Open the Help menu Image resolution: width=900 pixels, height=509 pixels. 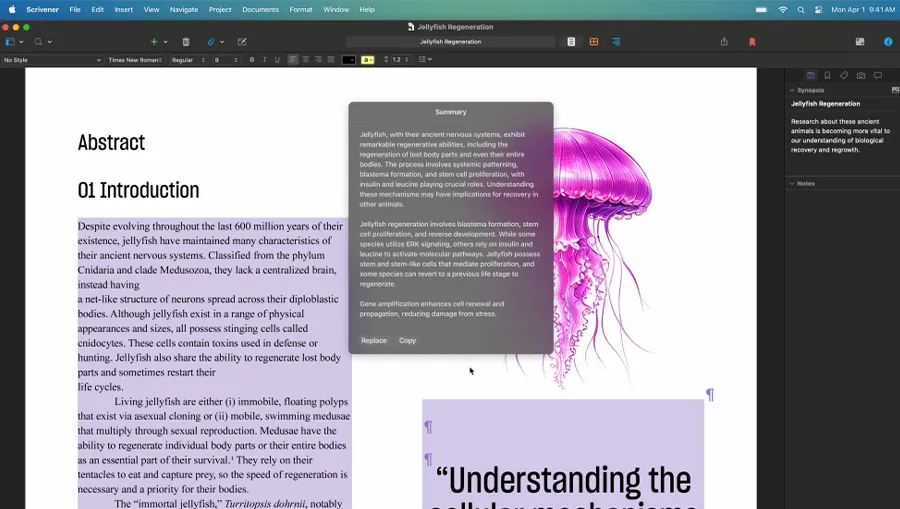367,10
